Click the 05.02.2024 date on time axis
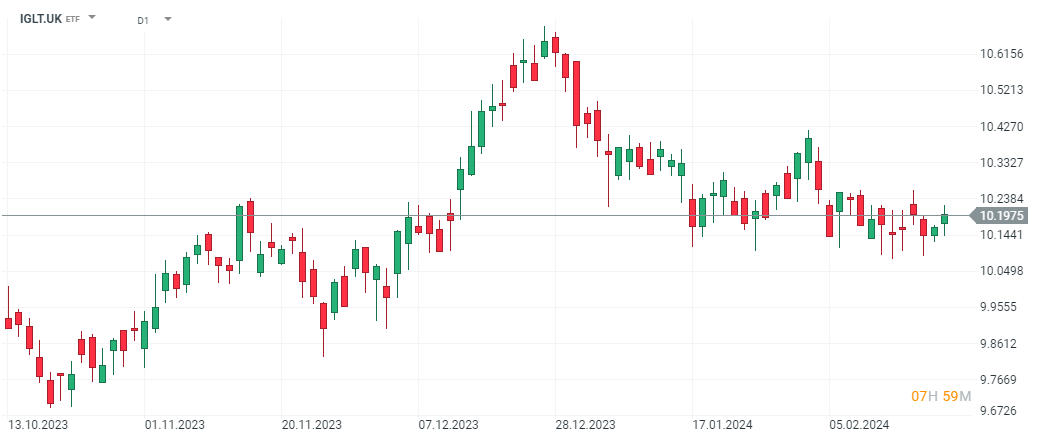Screen dimensions: 1040x441 [859, 424]
